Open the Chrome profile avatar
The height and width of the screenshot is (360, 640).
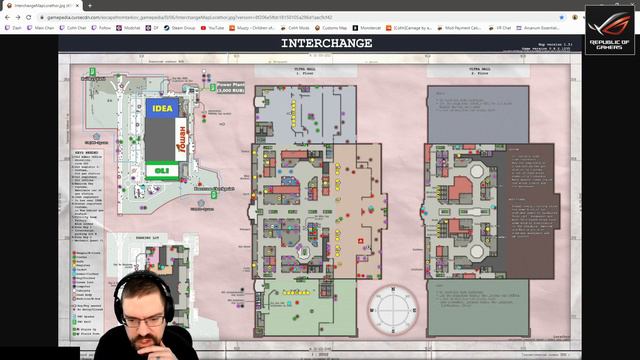575,18
